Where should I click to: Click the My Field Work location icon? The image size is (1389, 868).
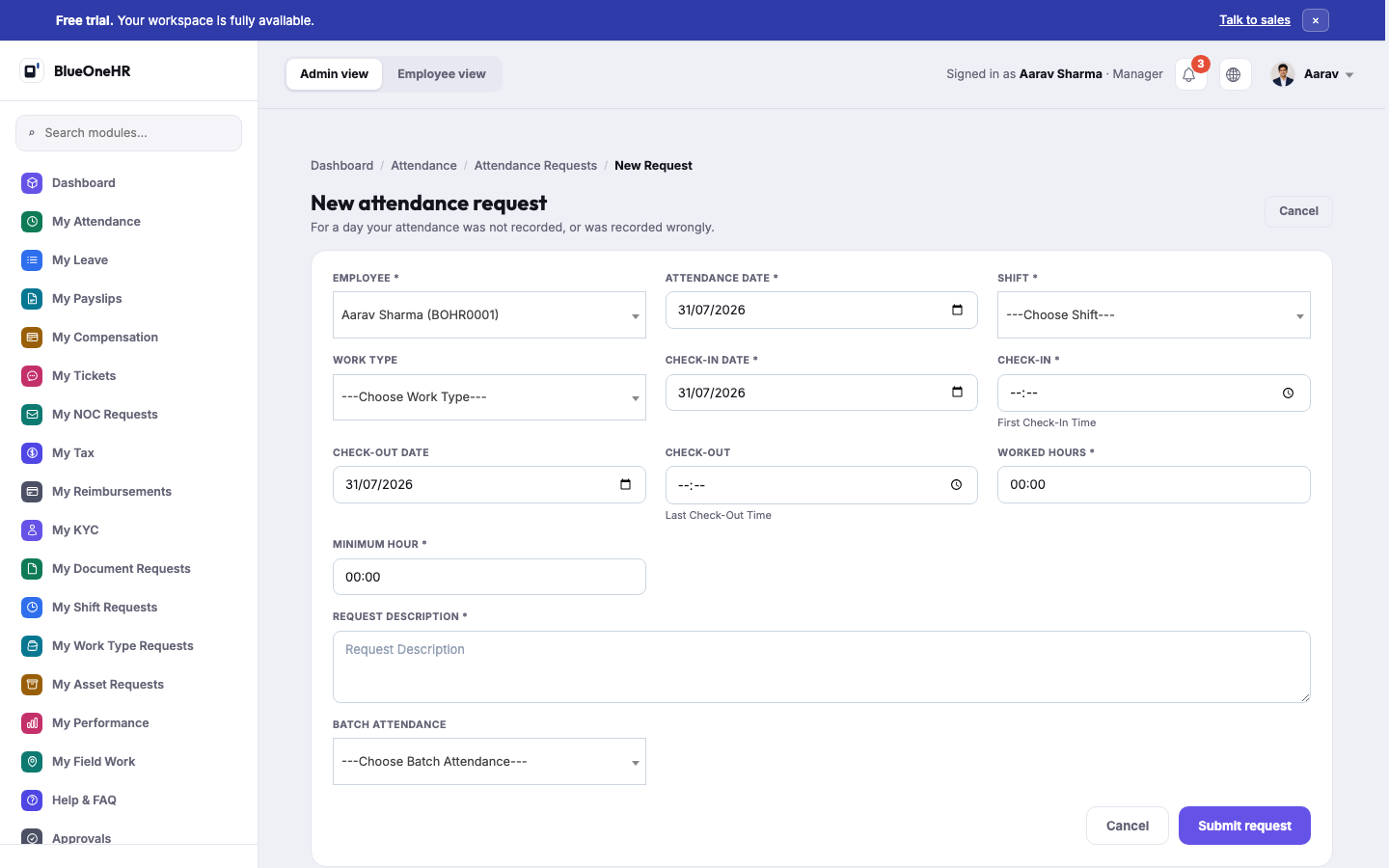click(x=32, y=762)
